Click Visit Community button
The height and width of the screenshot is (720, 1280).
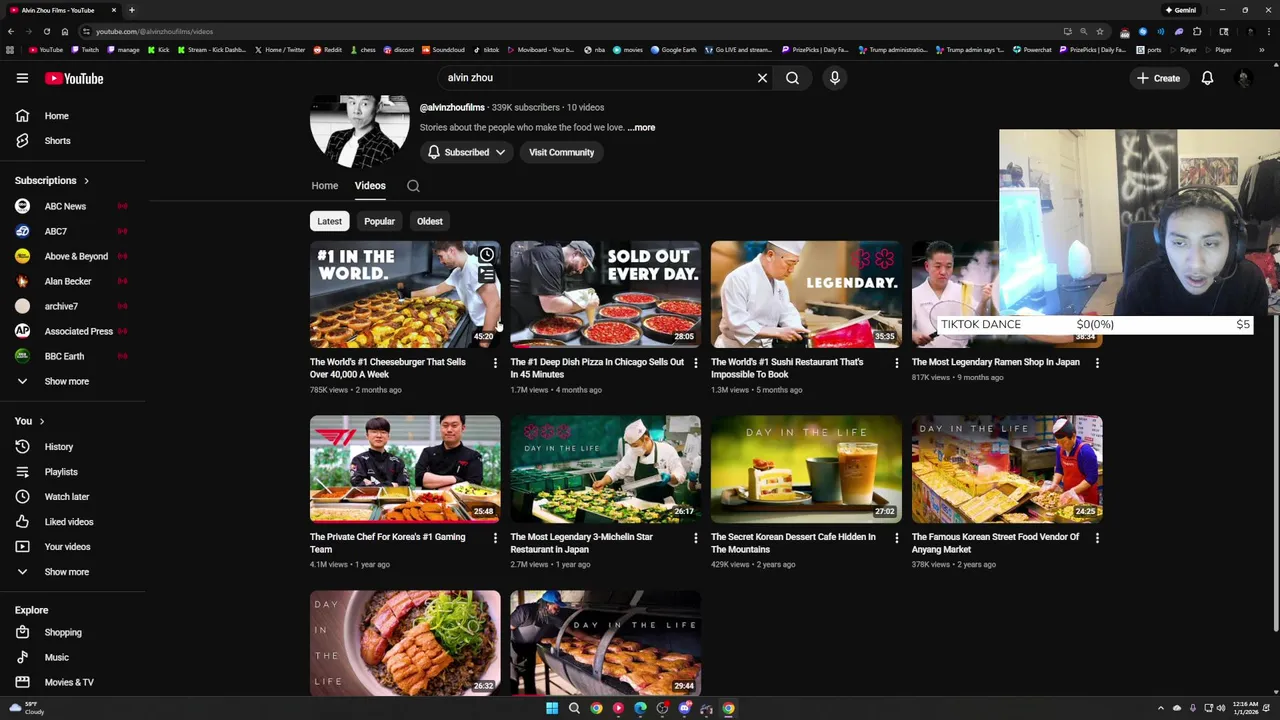(561, 152)
